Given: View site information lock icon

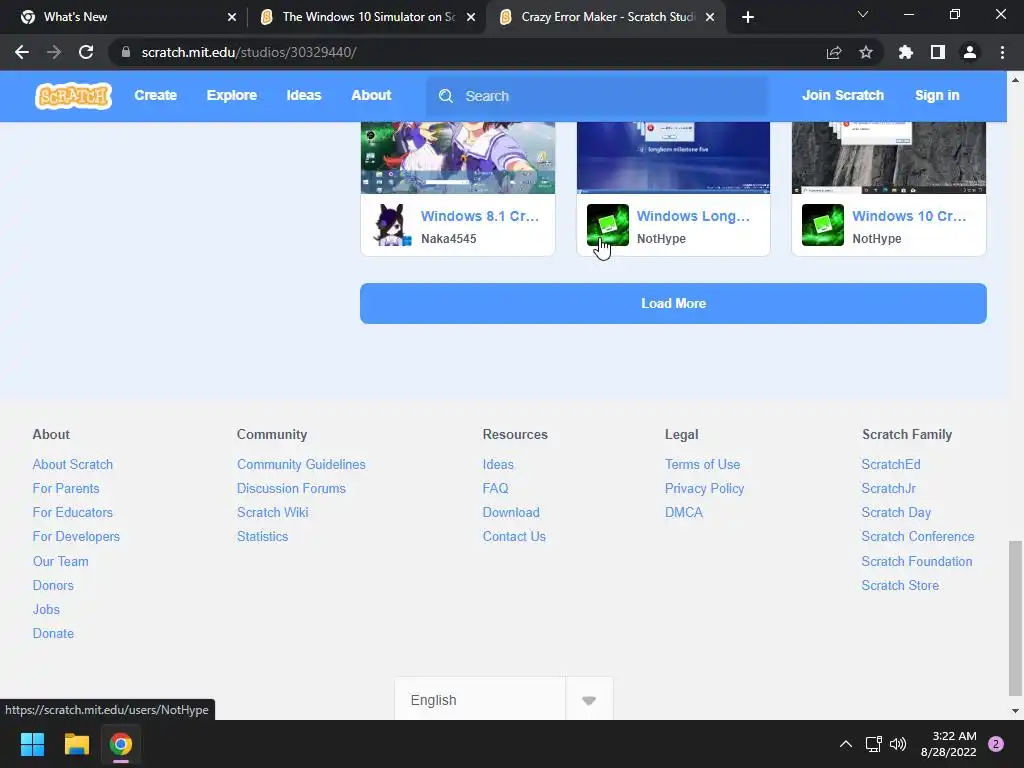Looking at the screenshot, I should (126, 52).
